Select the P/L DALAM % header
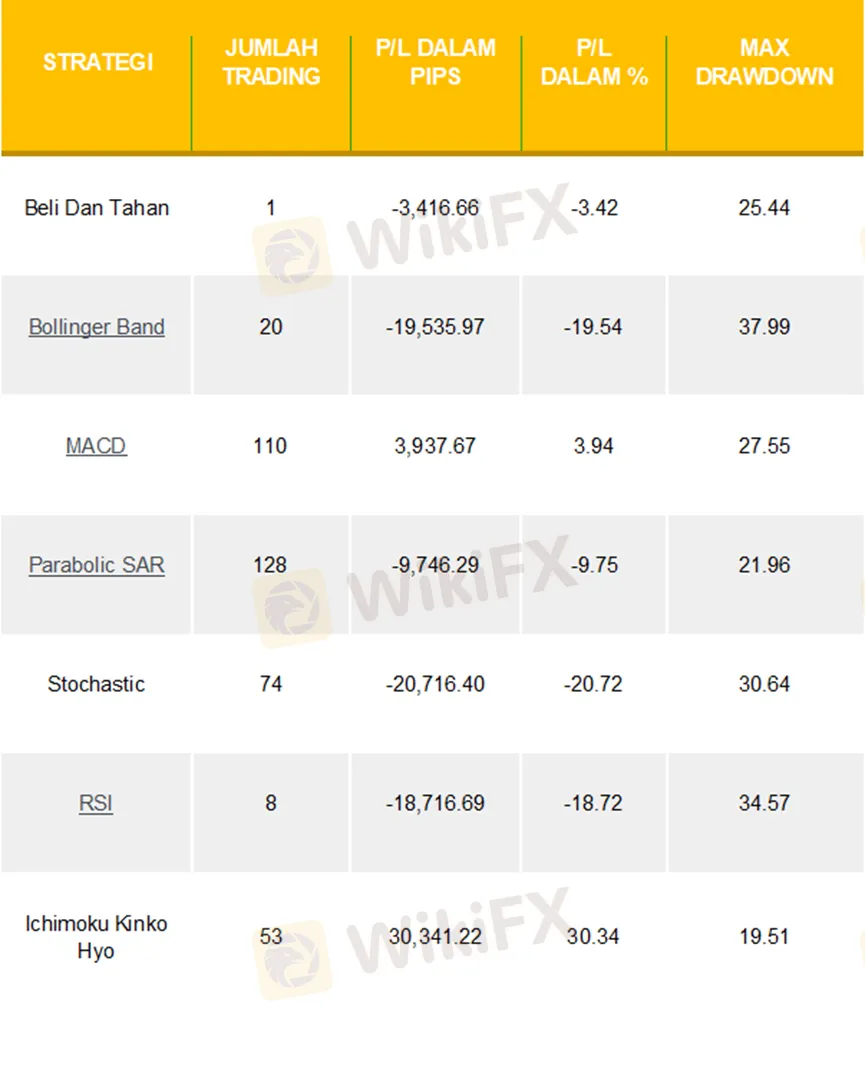The image size is (865, 1073). pos(594,62)
